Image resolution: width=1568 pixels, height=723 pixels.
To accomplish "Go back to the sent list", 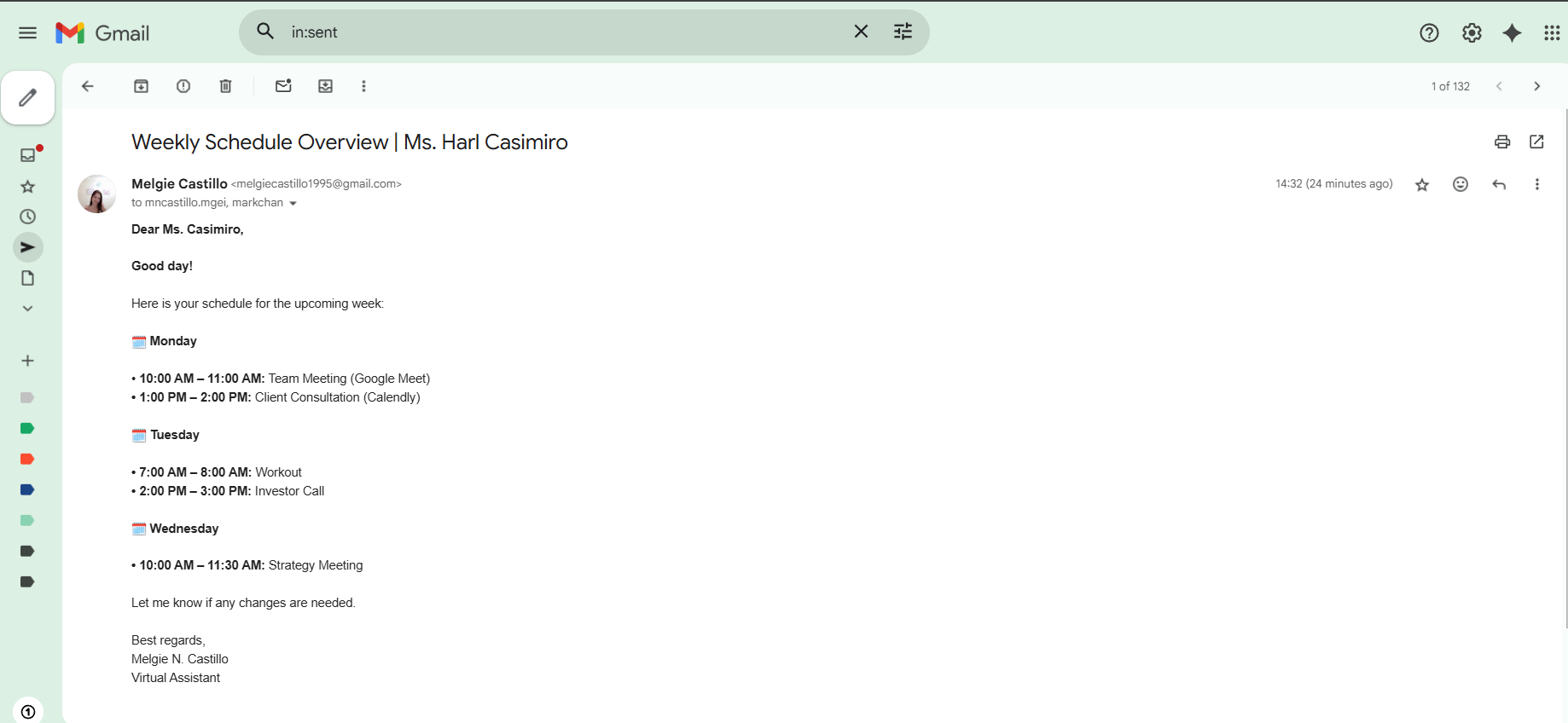I will (87, 86).
